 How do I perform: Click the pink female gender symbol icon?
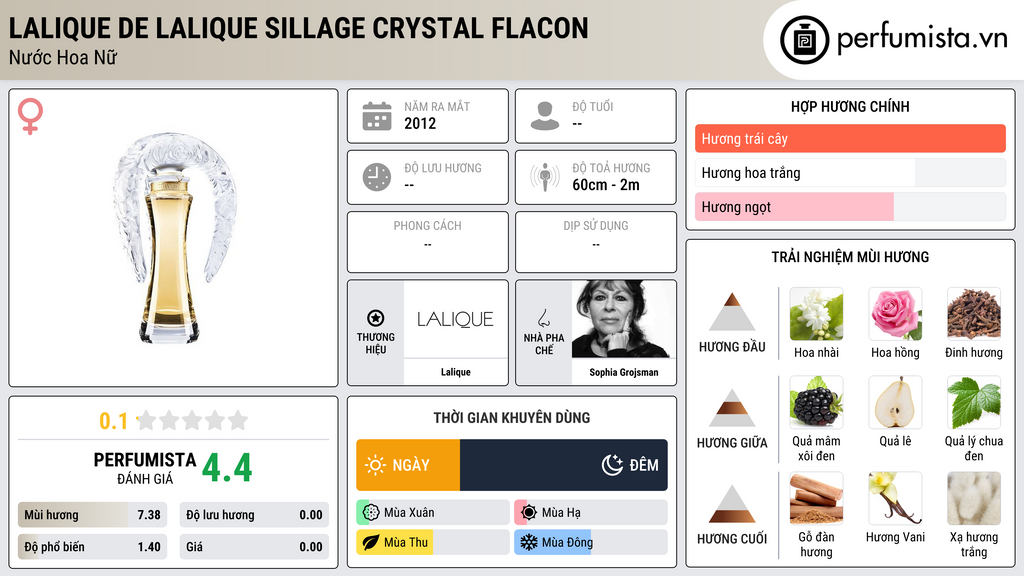pyautogui.click(x=30, y=116)
